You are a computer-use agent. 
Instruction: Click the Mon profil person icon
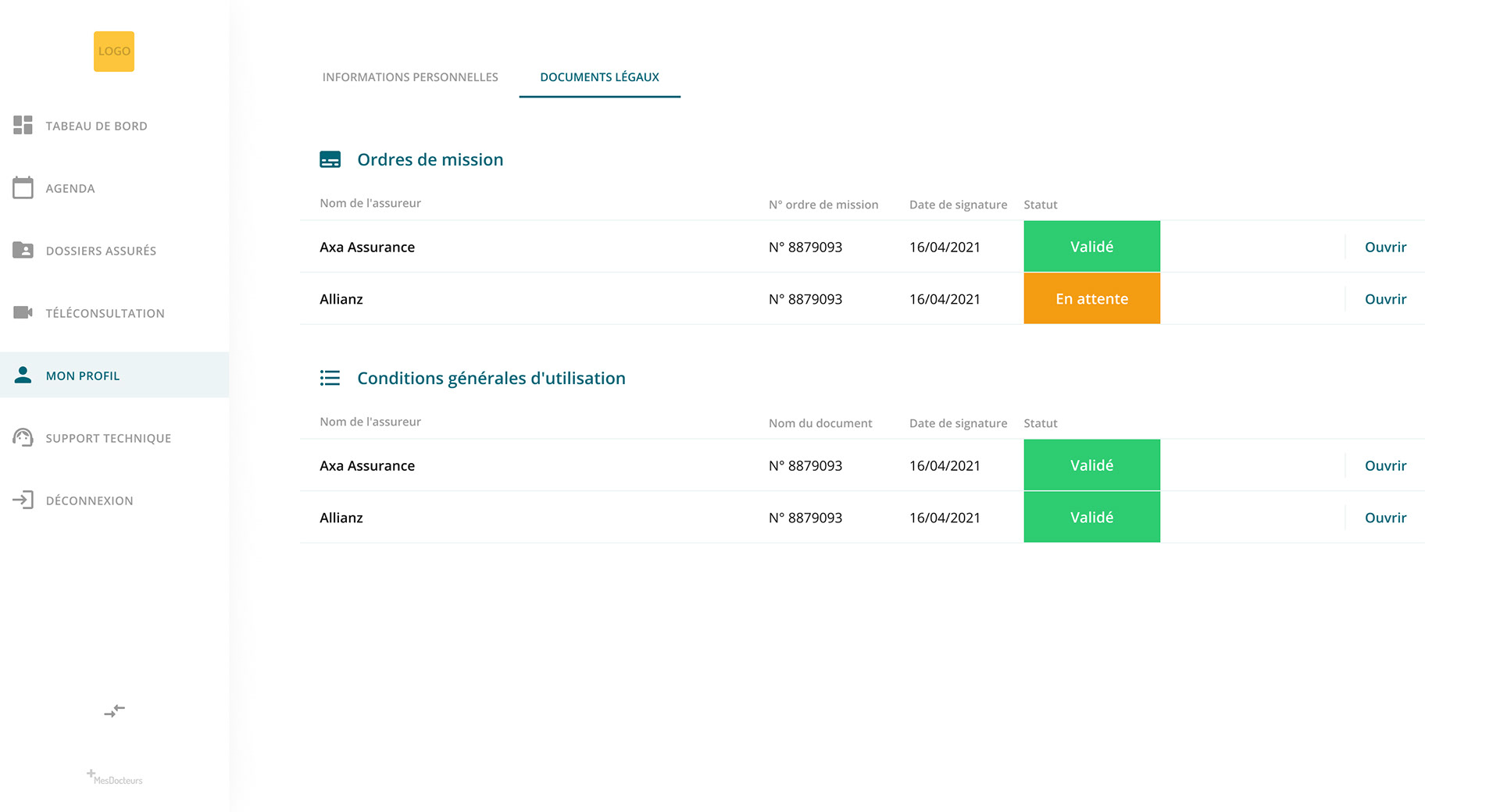[23, 375]
